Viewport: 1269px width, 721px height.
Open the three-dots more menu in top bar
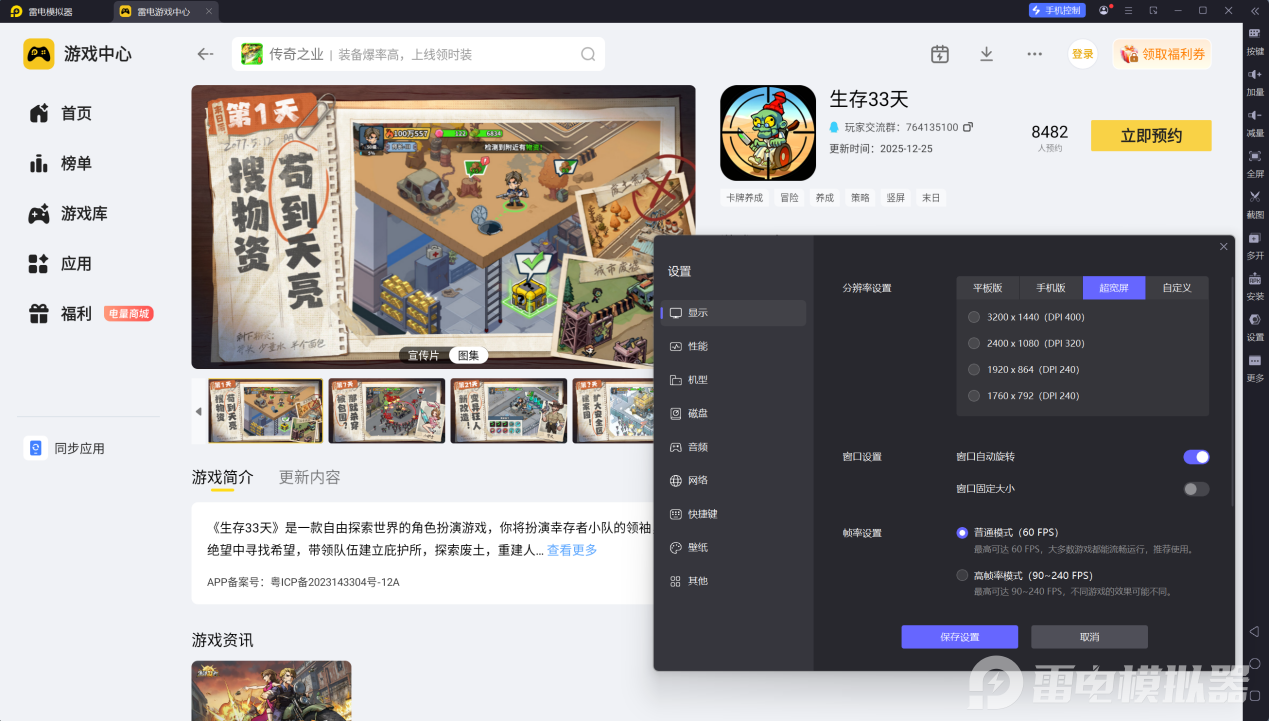pos(1034,54)
